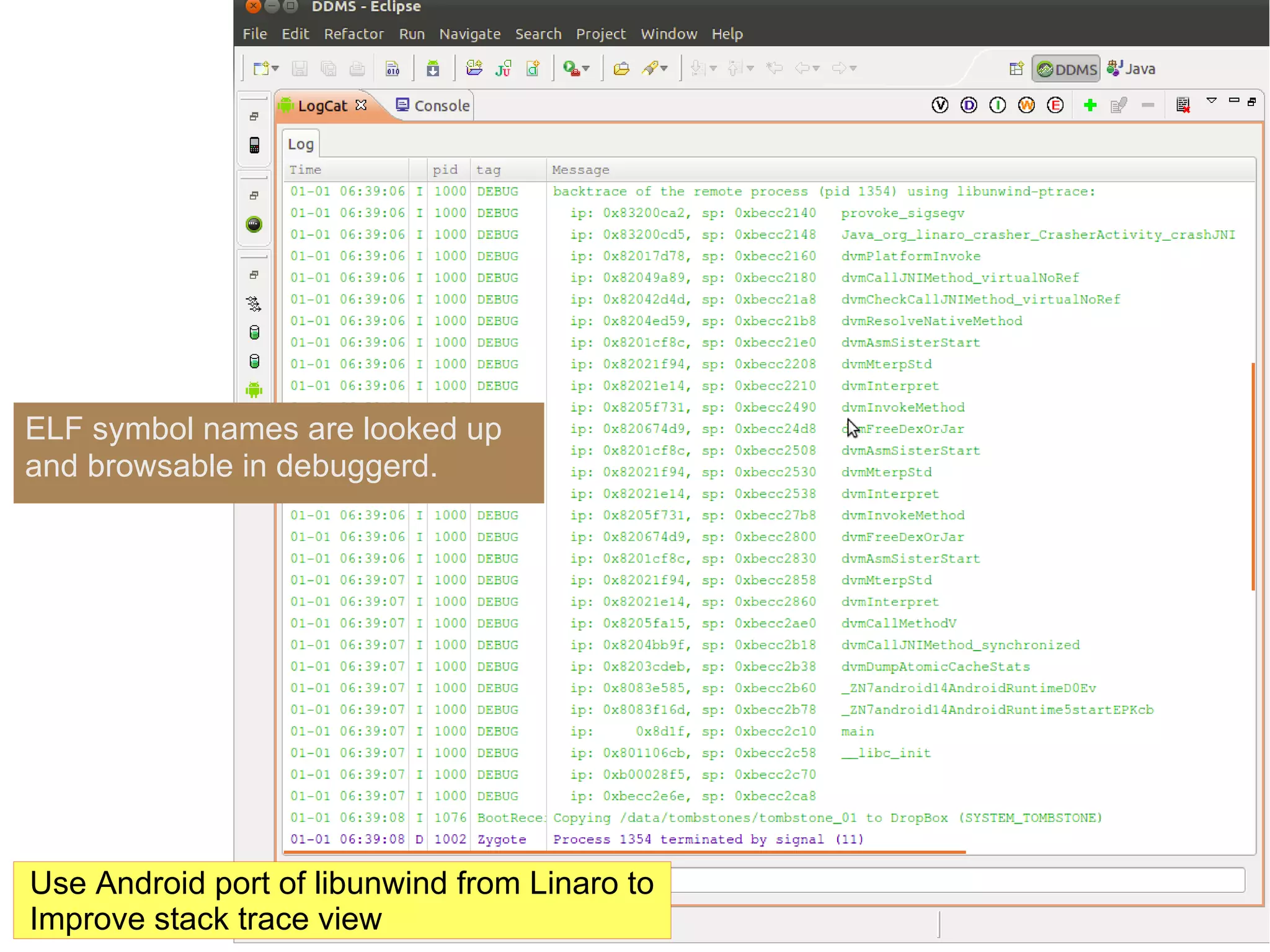Restore the middle sidebar view stack
Image resolution: width=1270 pixels, height=952 pixels.
pos(254,195)
